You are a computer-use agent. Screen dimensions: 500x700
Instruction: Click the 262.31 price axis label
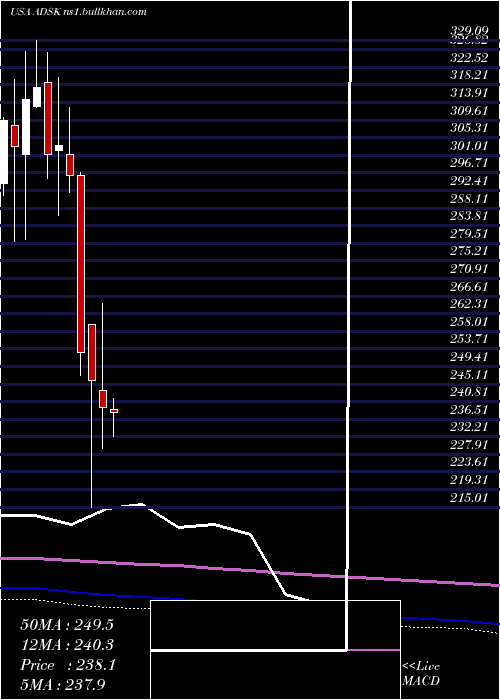click(469, 304)
